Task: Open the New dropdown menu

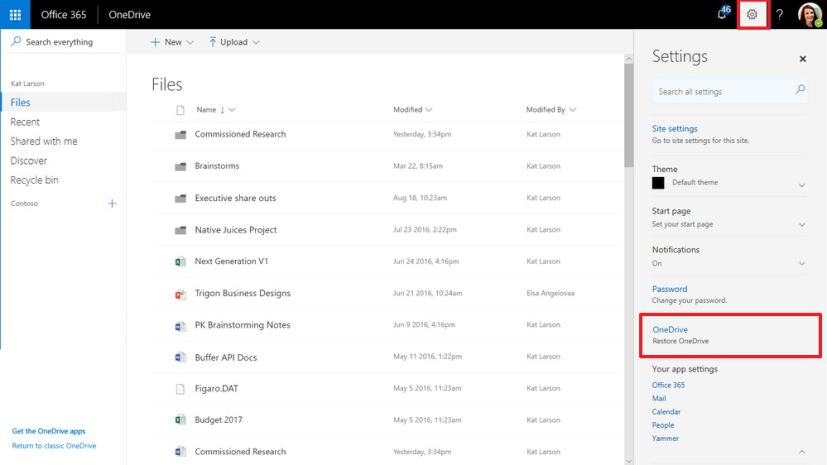Action: pos(172,42)
